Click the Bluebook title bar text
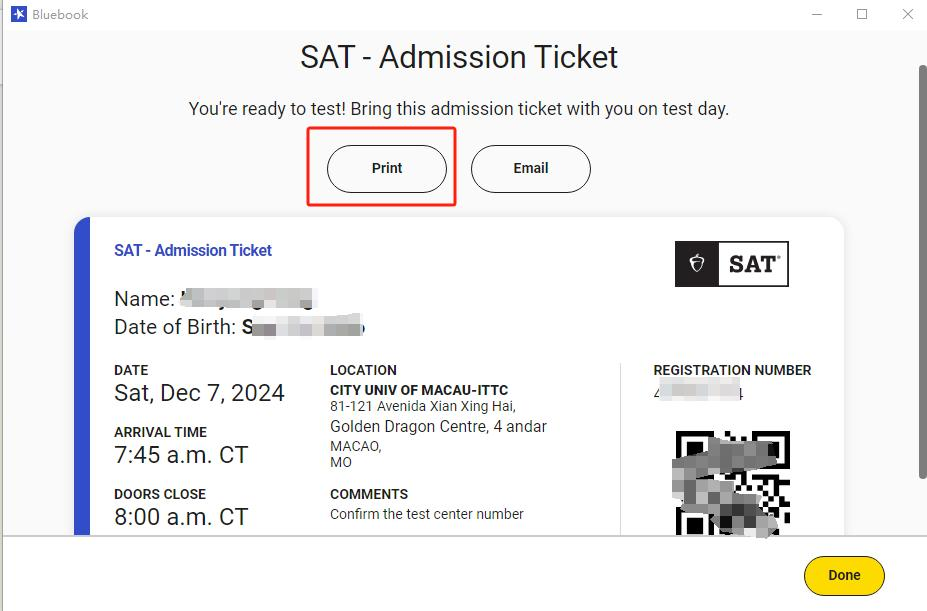The height and width of the screenshot is (611, 927). [59, 14]
